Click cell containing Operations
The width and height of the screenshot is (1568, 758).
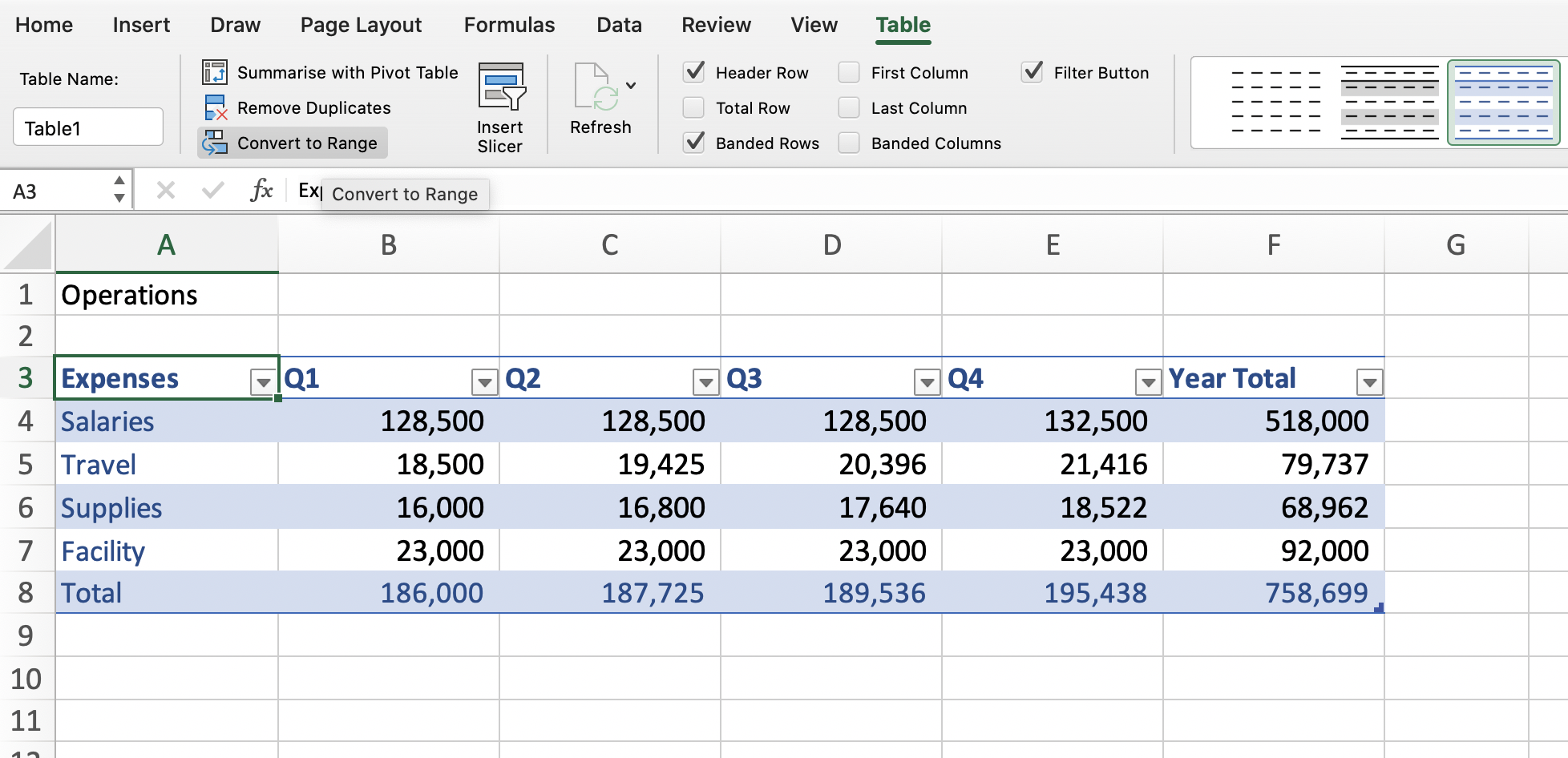pos(167,295)
